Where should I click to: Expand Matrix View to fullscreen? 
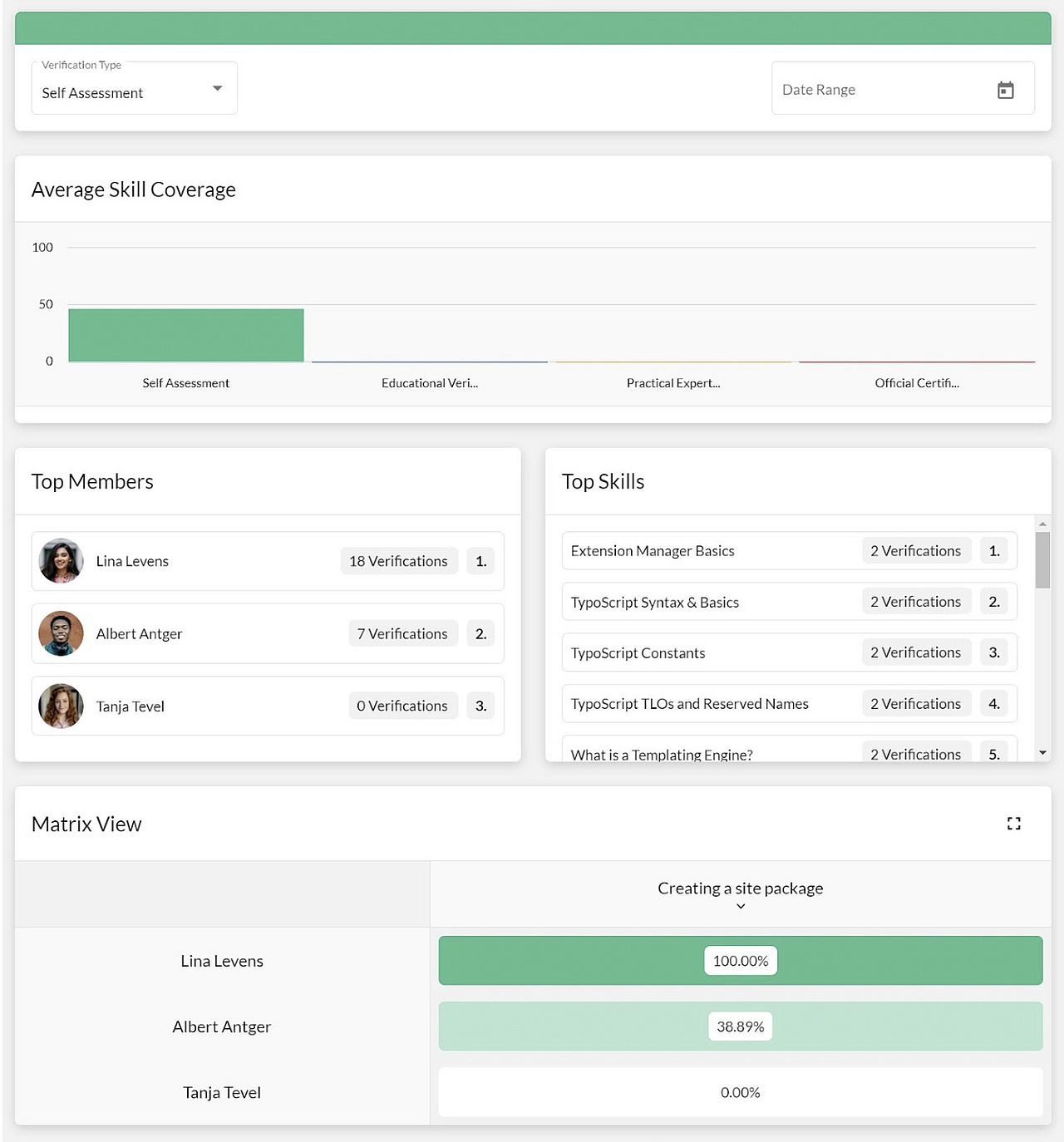(1013, 824)
